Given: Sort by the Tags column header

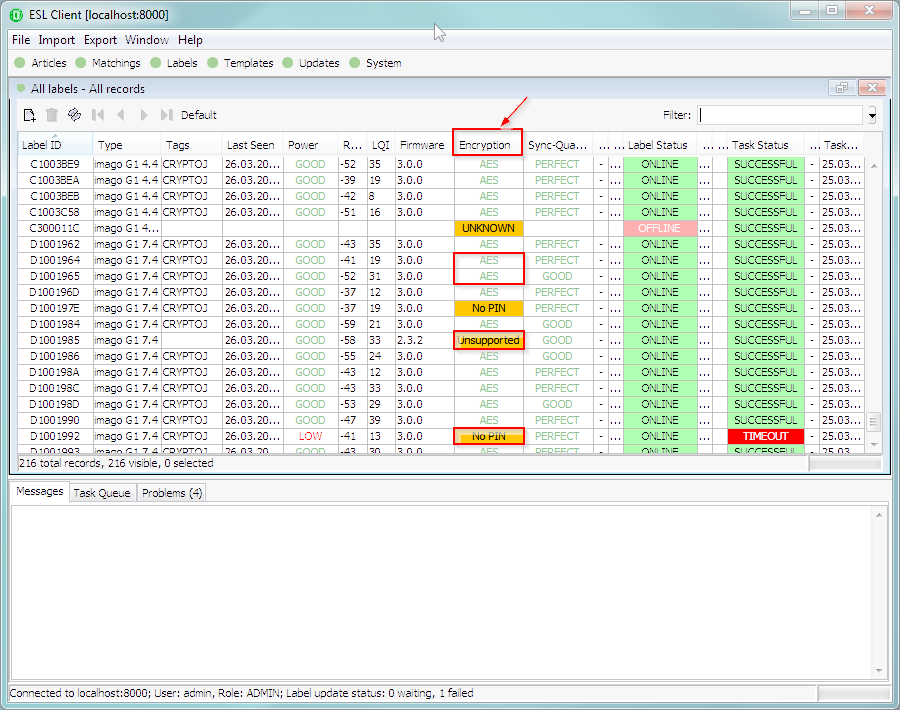Looking at the screenshot, I should pos(192,145).
